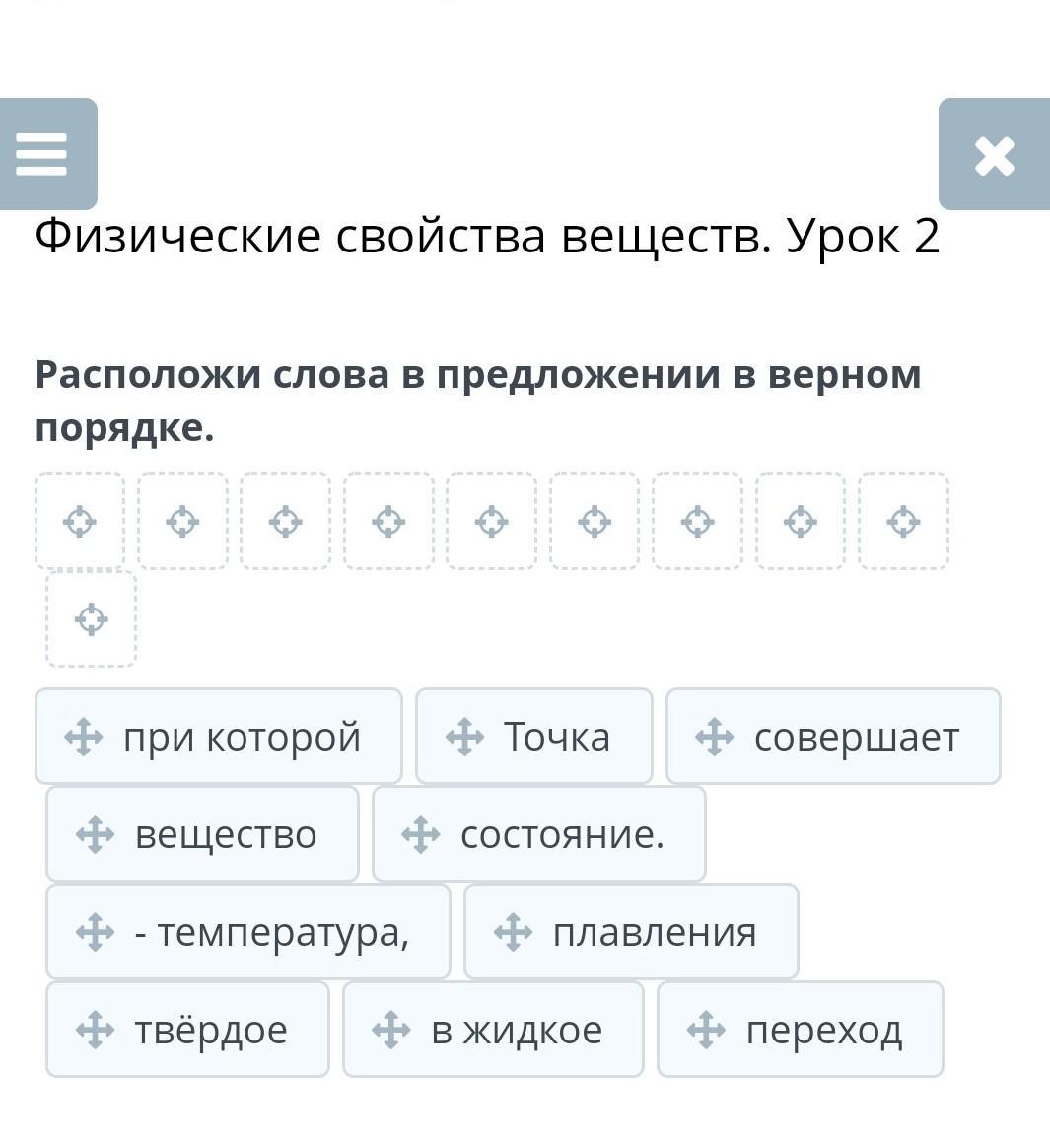The height and width of the screenshot is (1148, 1050).
Task: Click the move icon next to 'совершает'
Action: 715,737
